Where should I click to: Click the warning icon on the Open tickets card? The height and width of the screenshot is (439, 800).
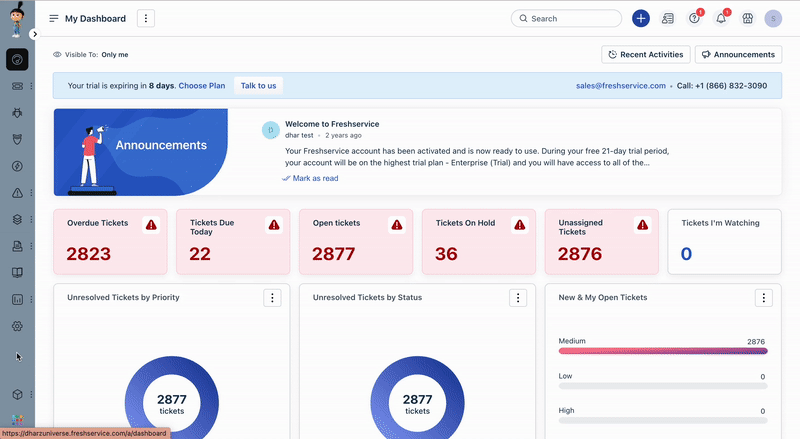coord(397,225)
